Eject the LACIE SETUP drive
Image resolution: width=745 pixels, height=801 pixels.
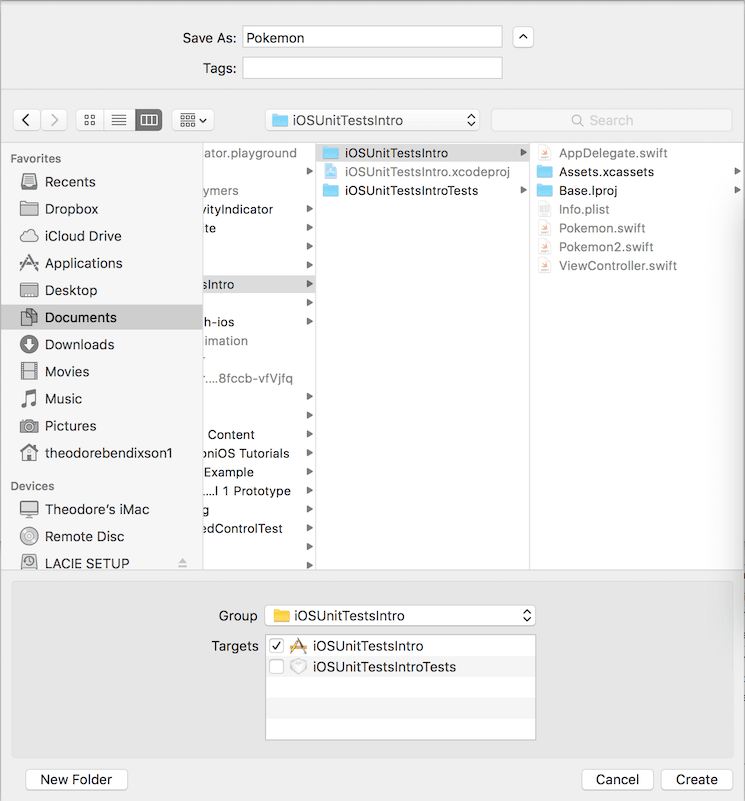pyautogui.click(x=182, y=563)
